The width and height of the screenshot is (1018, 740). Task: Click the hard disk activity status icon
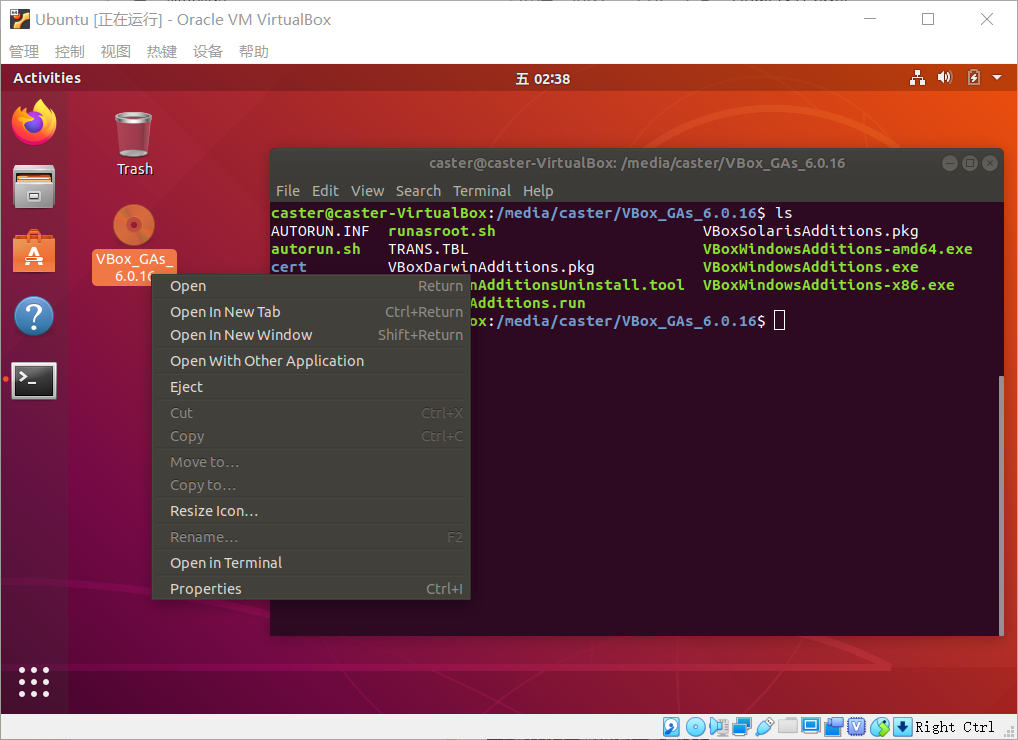click(x=671, y=726)
